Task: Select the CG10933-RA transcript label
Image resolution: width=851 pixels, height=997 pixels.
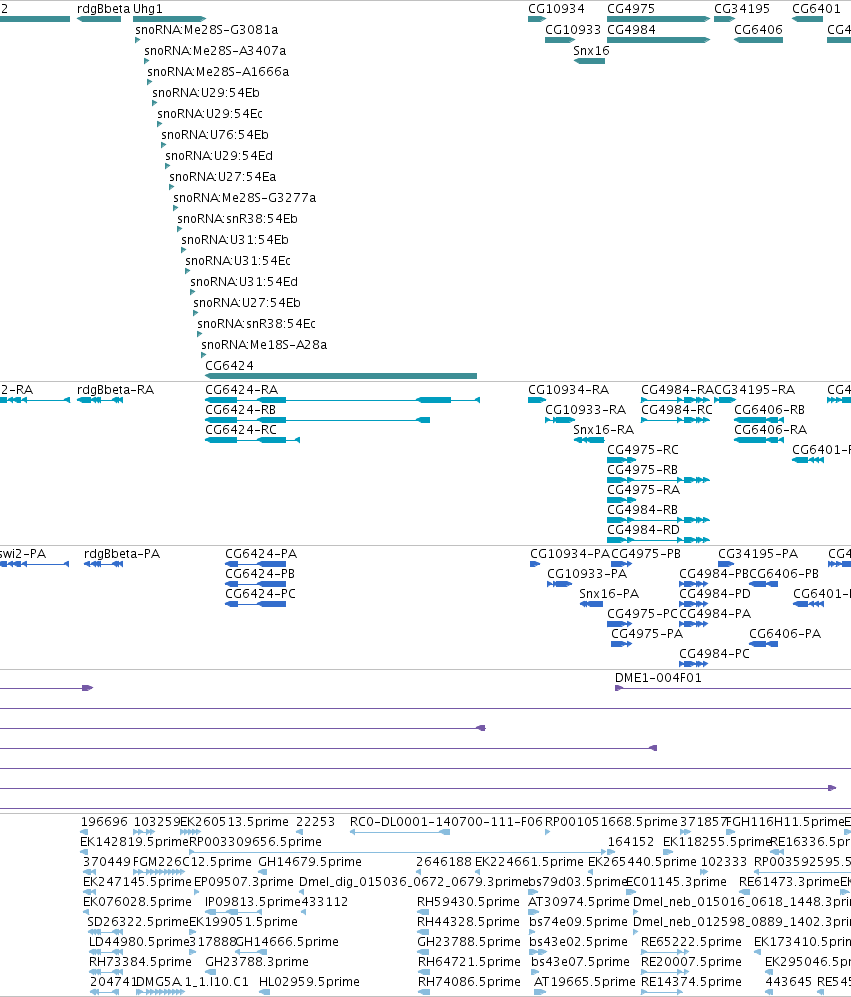Action: [585, 410]
